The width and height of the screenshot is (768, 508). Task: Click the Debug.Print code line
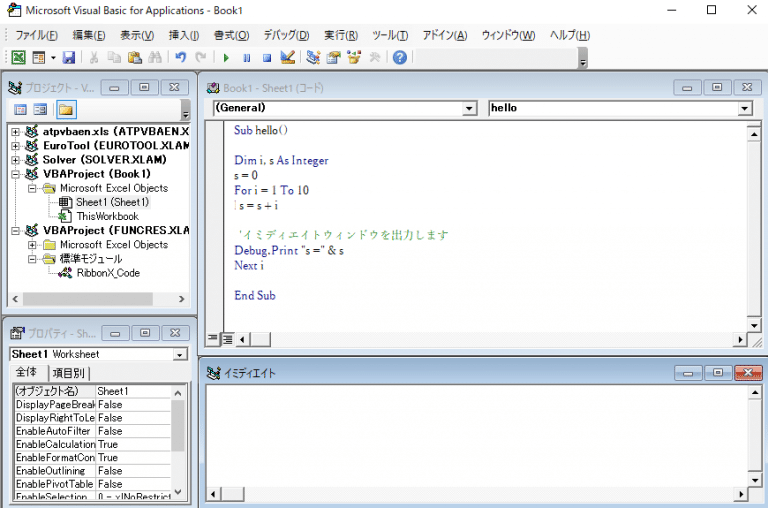tap(289, 251)
